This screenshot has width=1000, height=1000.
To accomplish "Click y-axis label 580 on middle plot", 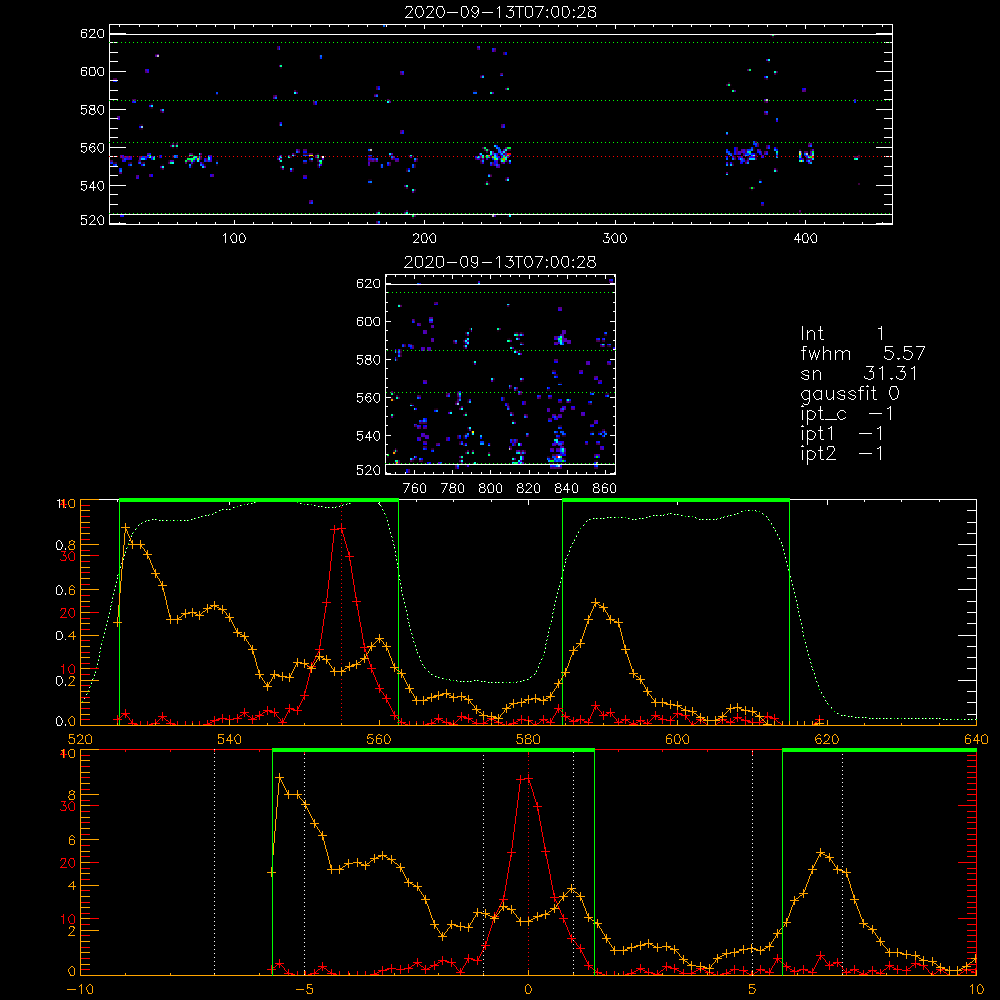I will pyautogui.click(x=368, y=360).
